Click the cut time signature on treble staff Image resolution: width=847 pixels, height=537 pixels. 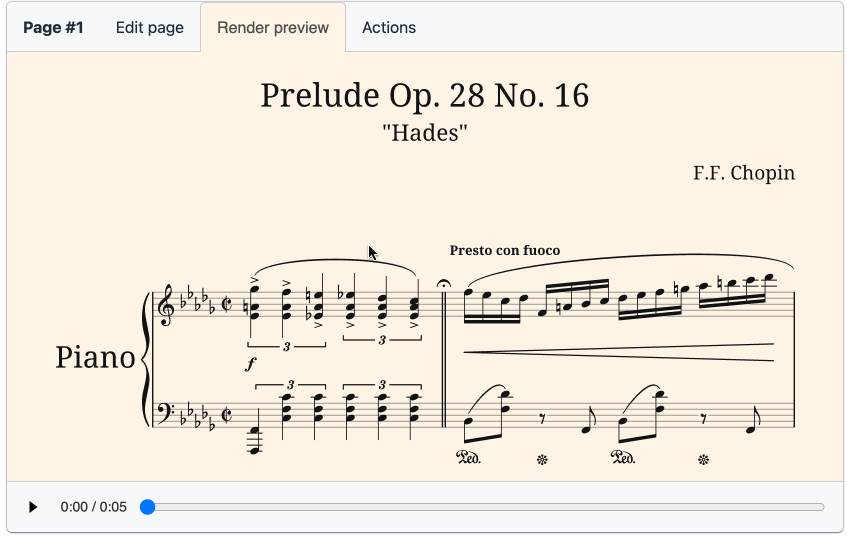tap(227, 304)
